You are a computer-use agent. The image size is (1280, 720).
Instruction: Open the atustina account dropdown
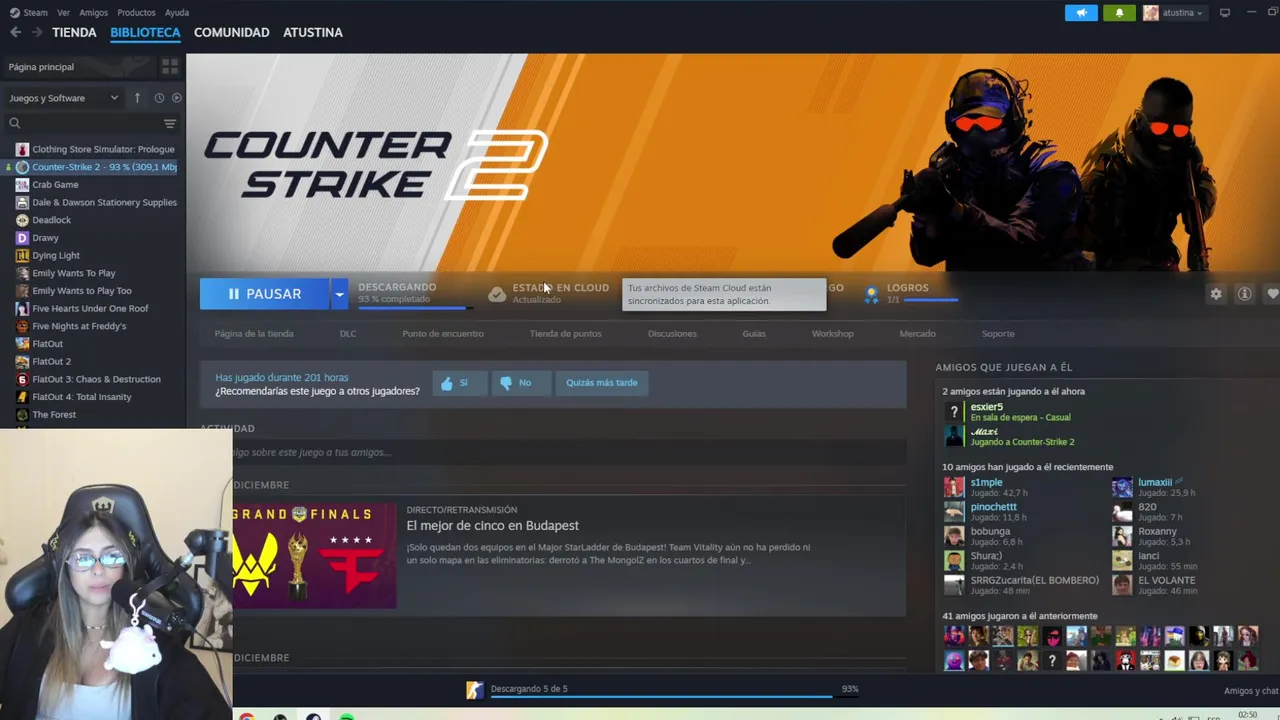coord(1173,13)
